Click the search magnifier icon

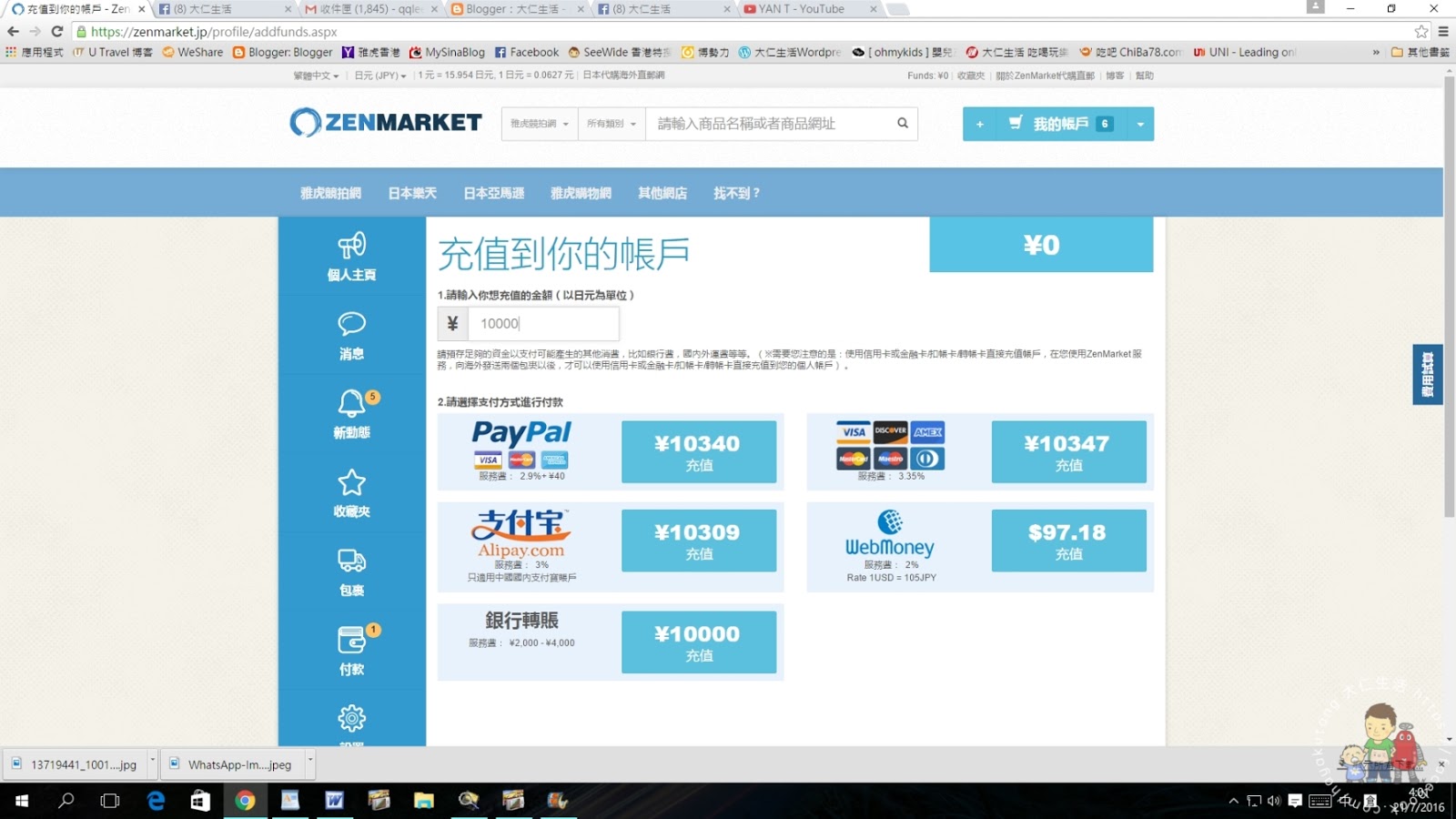902,124
